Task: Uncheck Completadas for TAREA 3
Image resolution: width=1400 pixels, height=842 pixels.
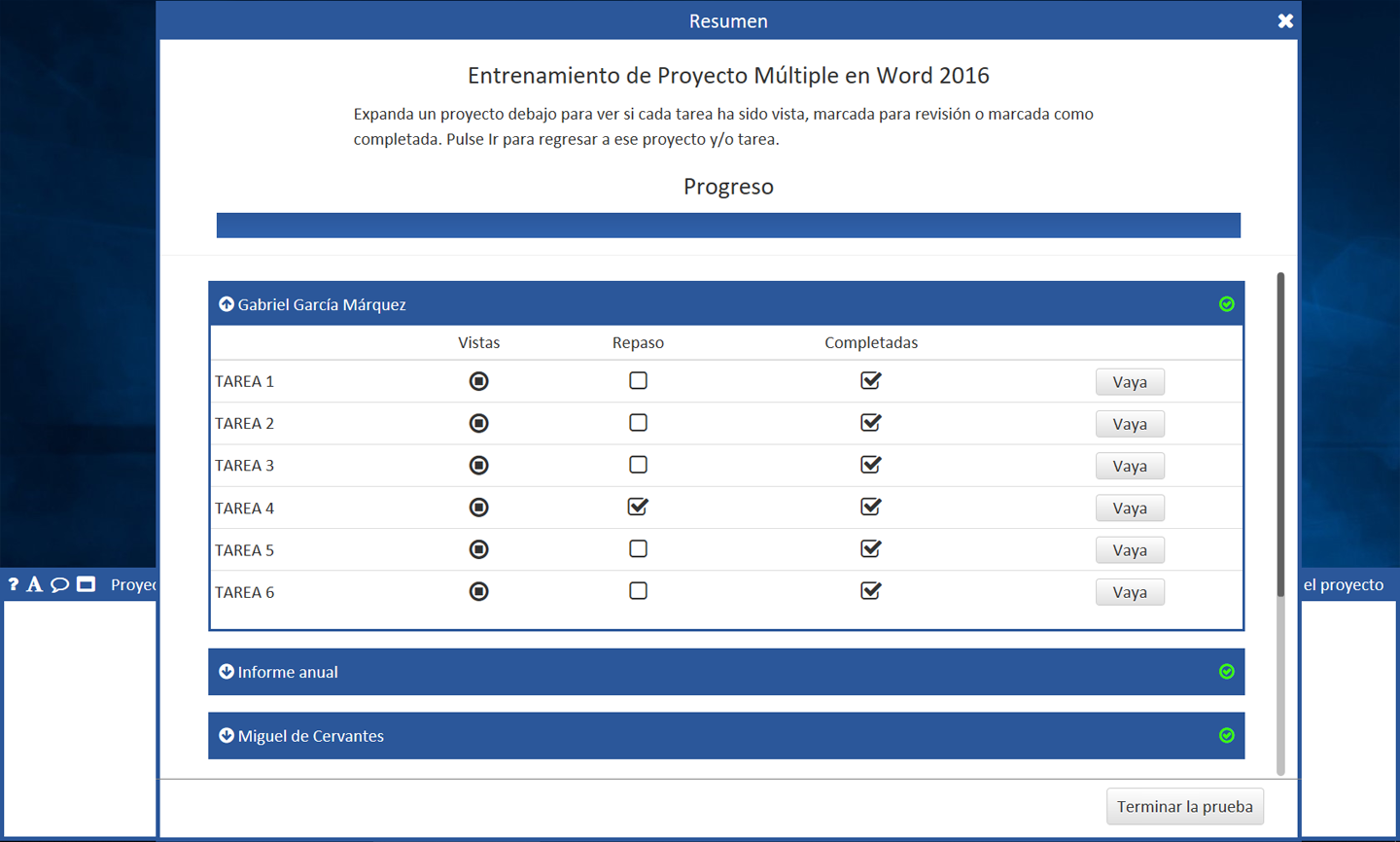Action: pyautogui.click(x=871, y=465)
